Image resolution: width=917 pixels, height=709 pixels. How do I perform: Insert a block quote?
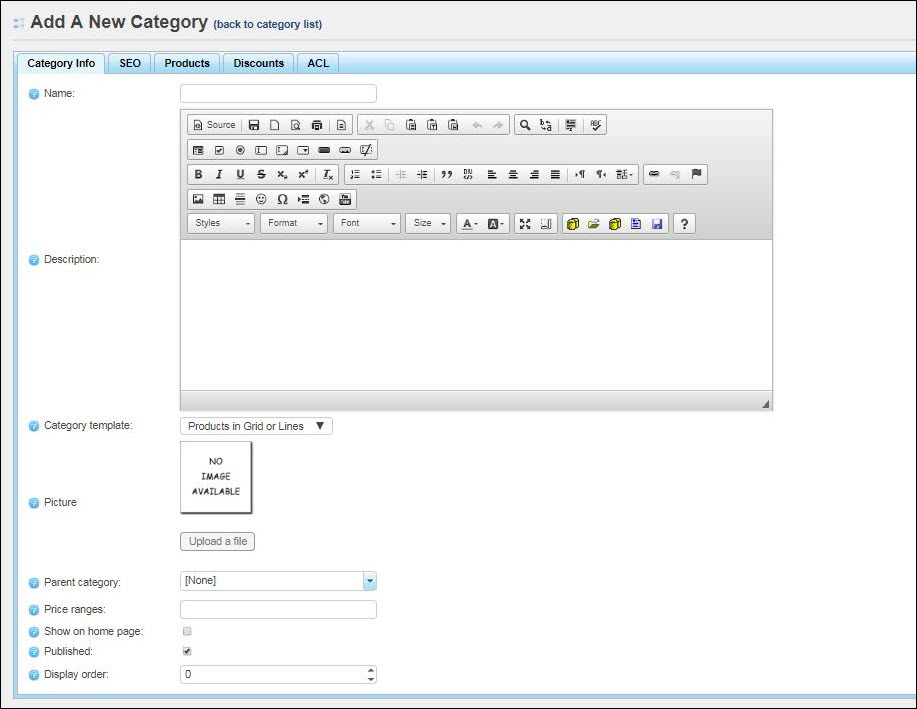click(447, 174)
